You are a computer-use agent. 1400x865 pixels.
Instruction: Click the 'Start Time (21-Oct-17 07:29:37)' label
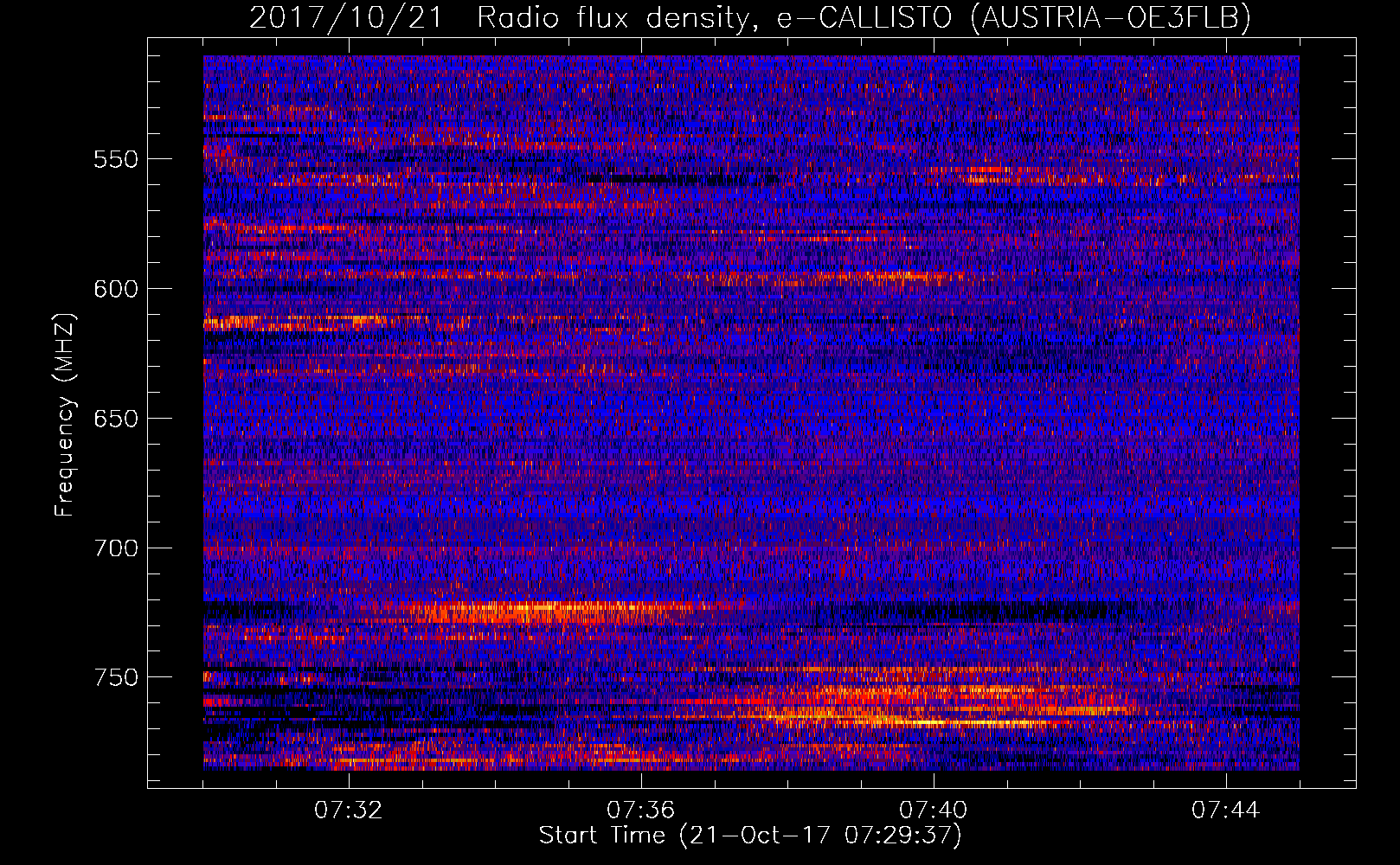click(750, 836)
